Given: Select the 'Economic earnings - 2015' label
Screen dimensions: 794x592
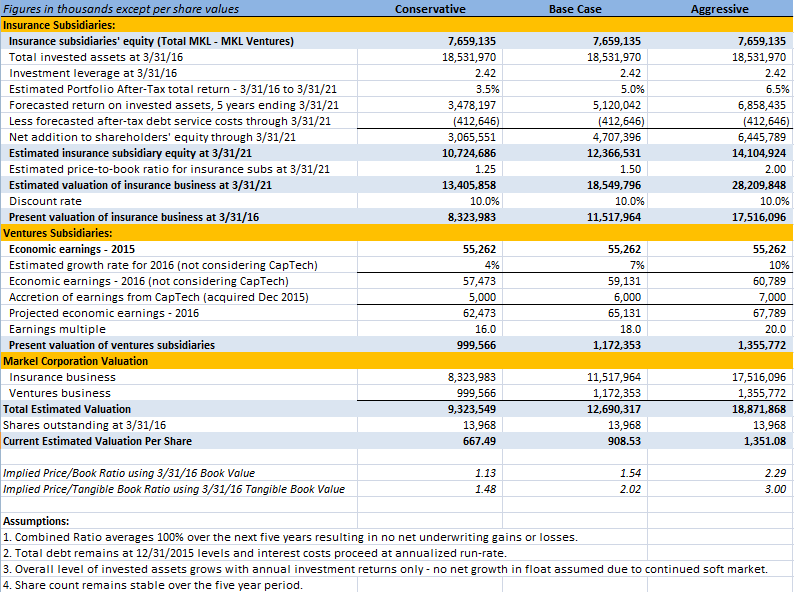Looking at the screenshot, I should click(x=72, y=249).
